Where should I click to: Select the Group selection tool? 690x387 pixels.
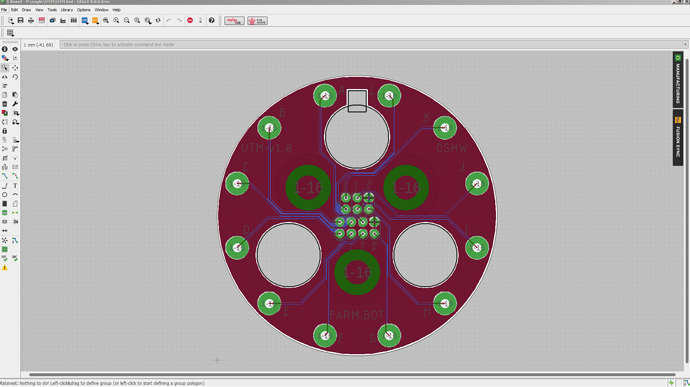pos(5,67)
